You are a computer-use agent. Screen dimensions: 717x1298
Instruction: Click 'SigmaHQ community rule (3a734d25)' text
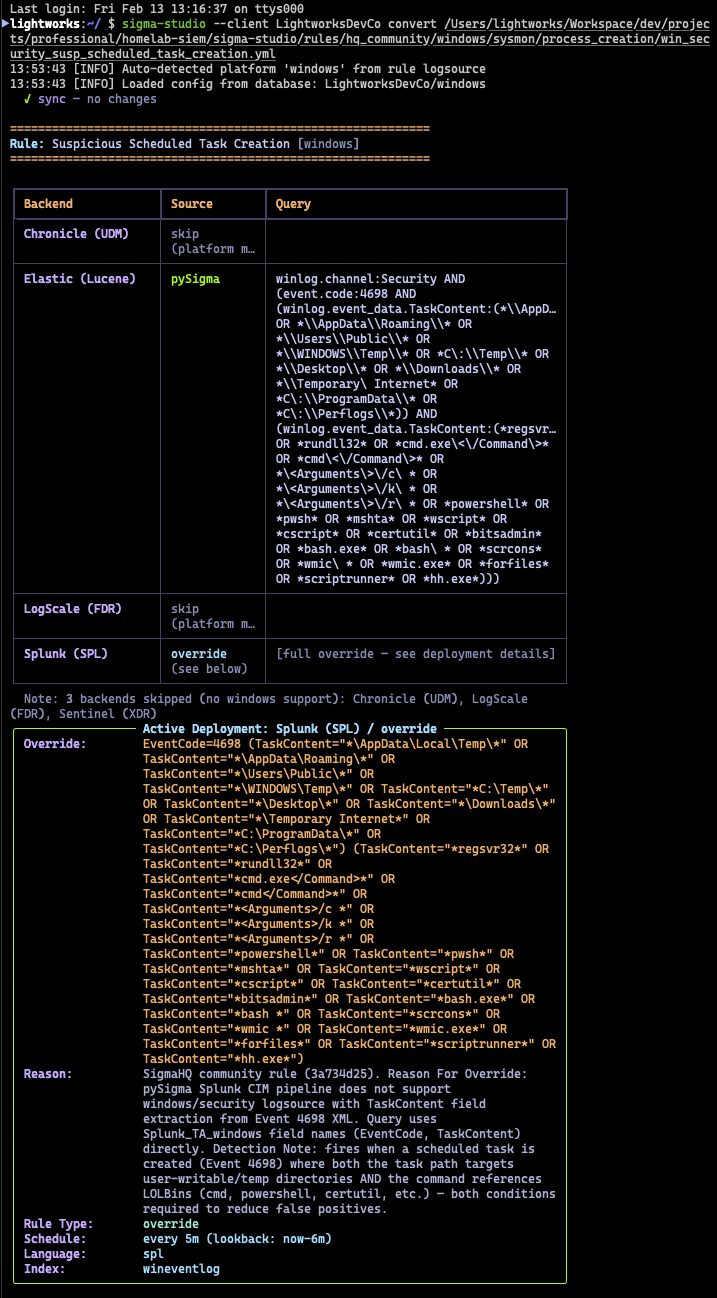[x=259, y=1074]
